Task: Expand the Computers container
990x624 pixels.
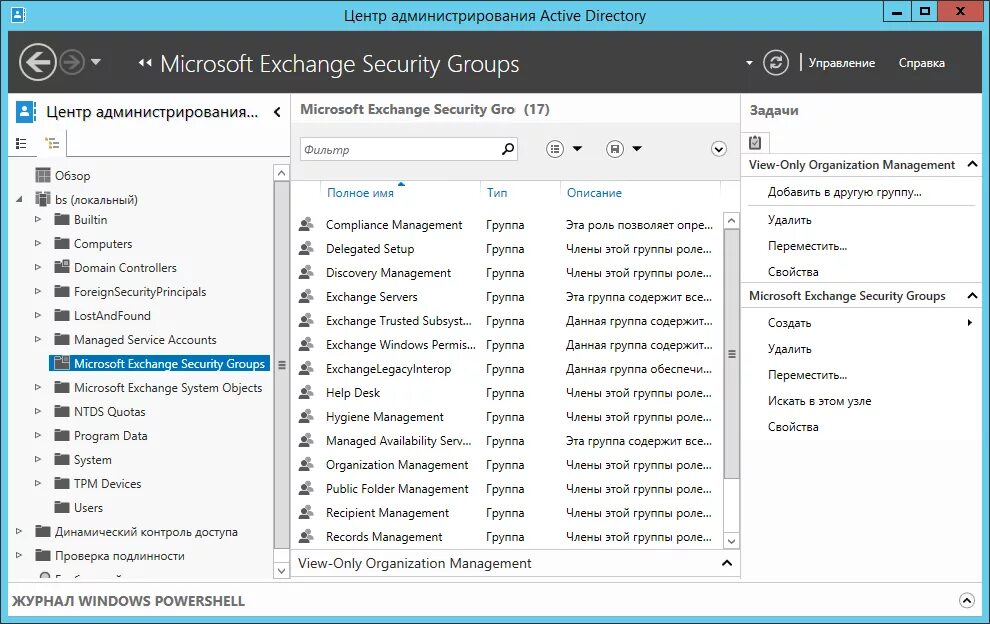Action: [38, 244]
